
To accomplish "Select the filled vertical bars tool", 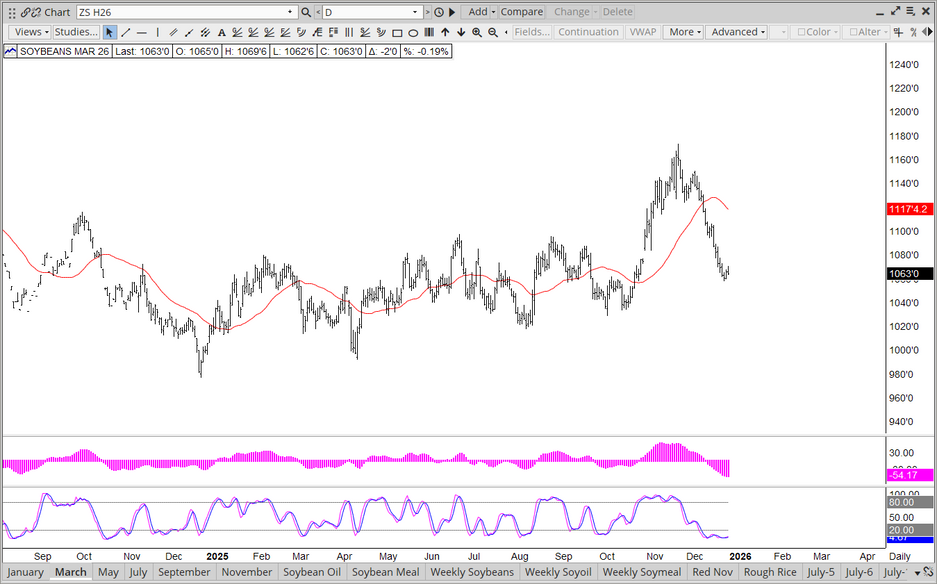I will (428, 32).
